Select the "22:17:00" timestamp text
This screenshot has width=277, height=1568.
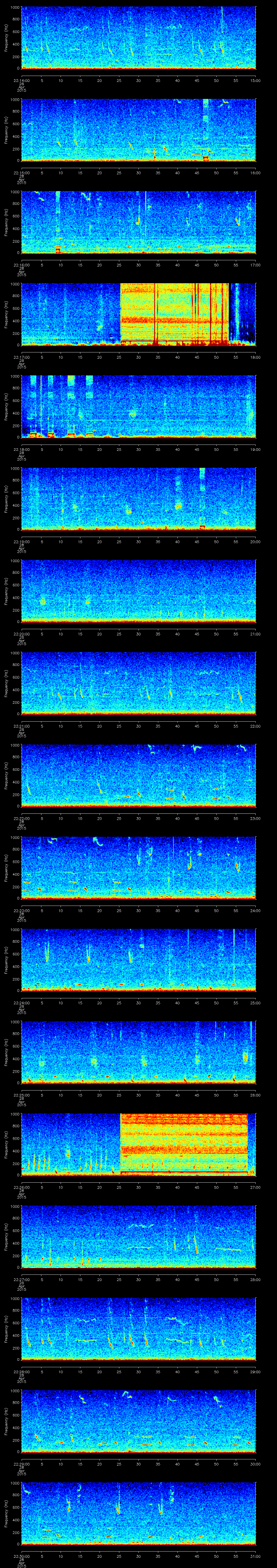pos(21,357)
